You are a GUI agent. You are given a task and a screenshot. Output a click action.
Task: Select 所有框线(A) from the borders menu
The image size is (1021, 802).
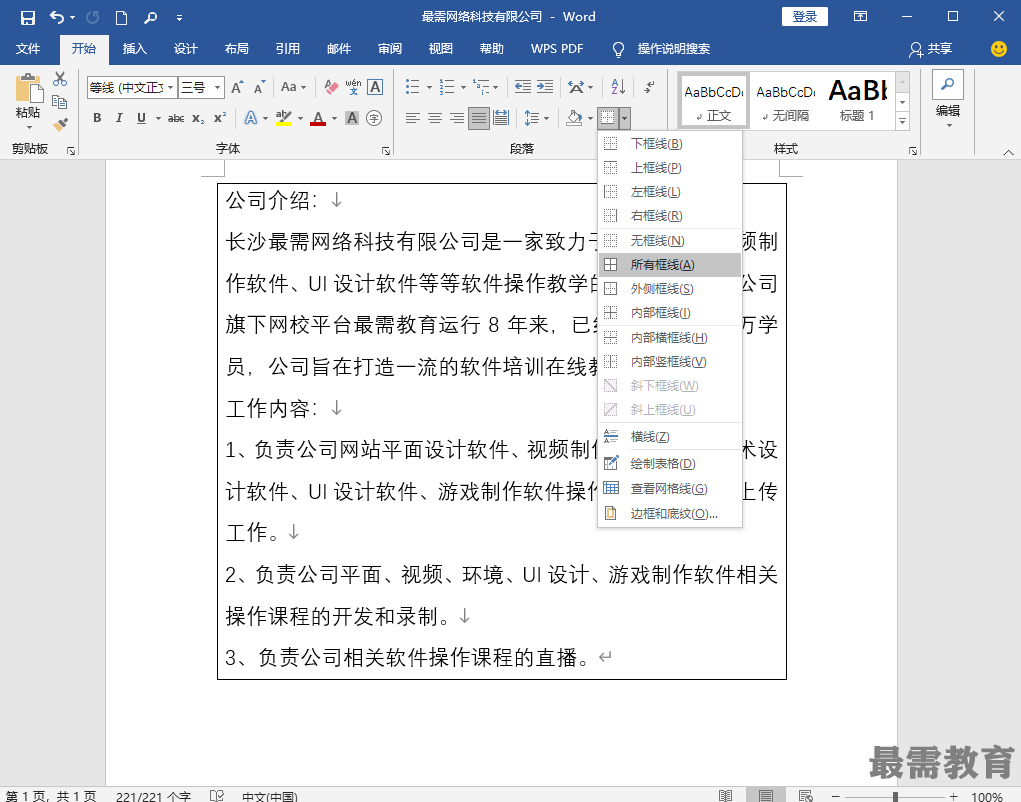point(669,265)
